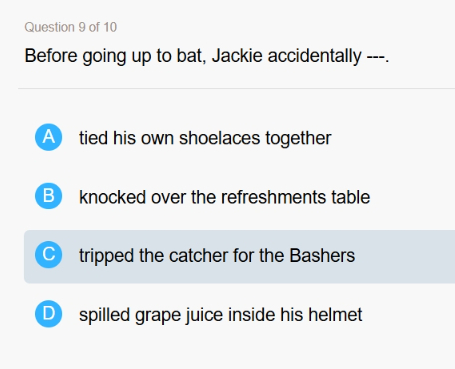The width and height of the screenshot is (455, 369).
Task: Click the word 'Bashers' in option C
Action: [322, 256]
